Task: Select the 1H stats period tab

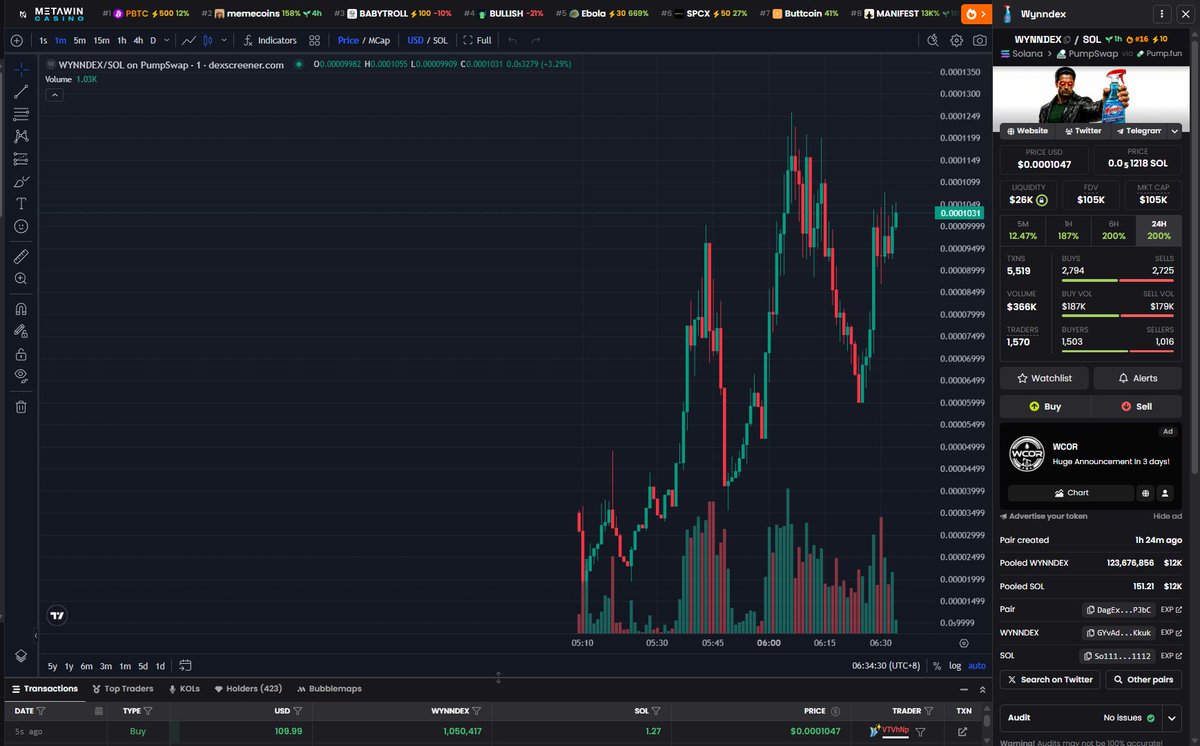Action: coord(1068,230)
